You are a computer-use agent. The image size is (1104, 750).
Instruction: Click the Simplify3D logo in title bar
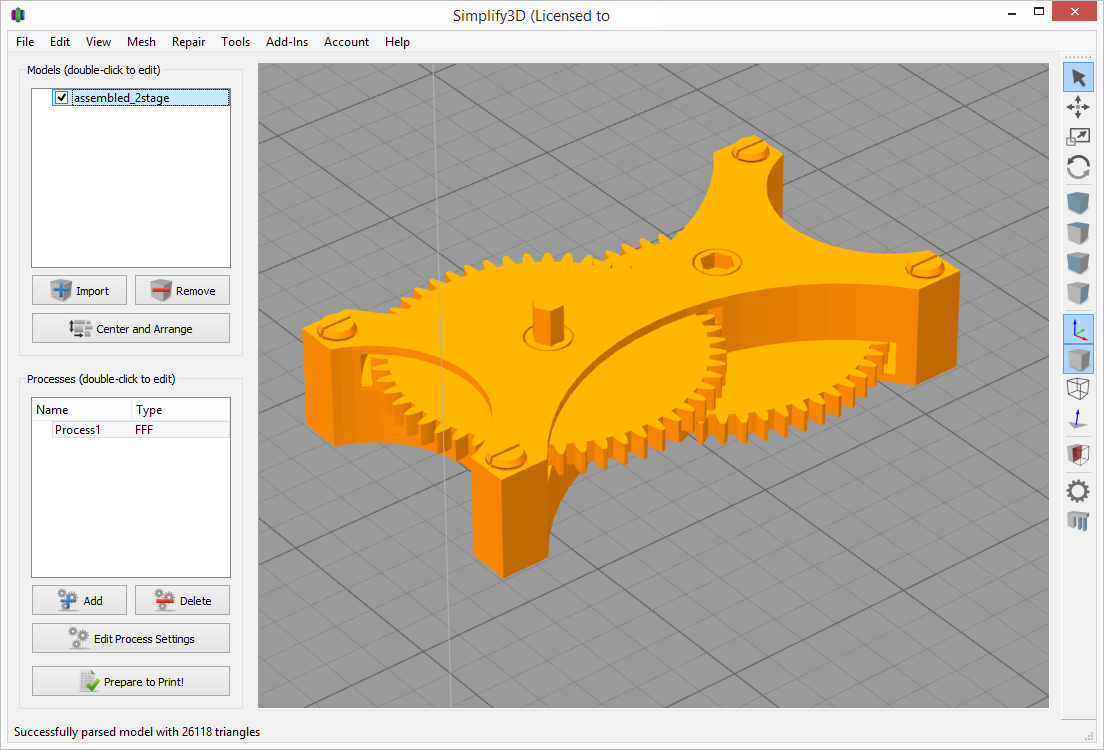click(18, 15)
